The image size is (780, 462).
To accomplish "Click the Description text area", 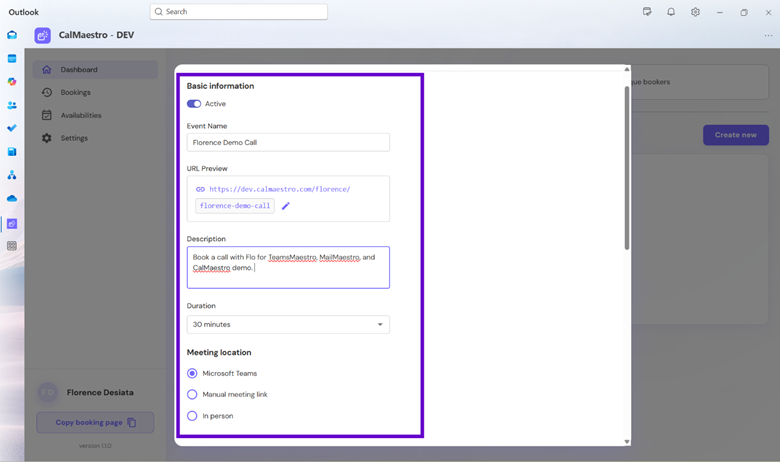I will coord(288,268).
